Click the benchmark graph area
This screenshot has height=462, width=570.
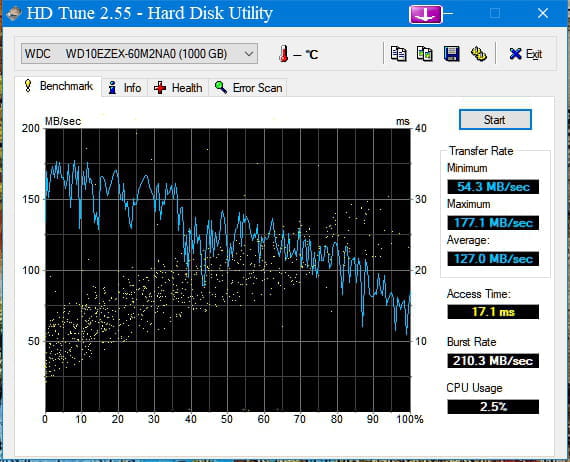pyautogui.click(x=228, y=270)
